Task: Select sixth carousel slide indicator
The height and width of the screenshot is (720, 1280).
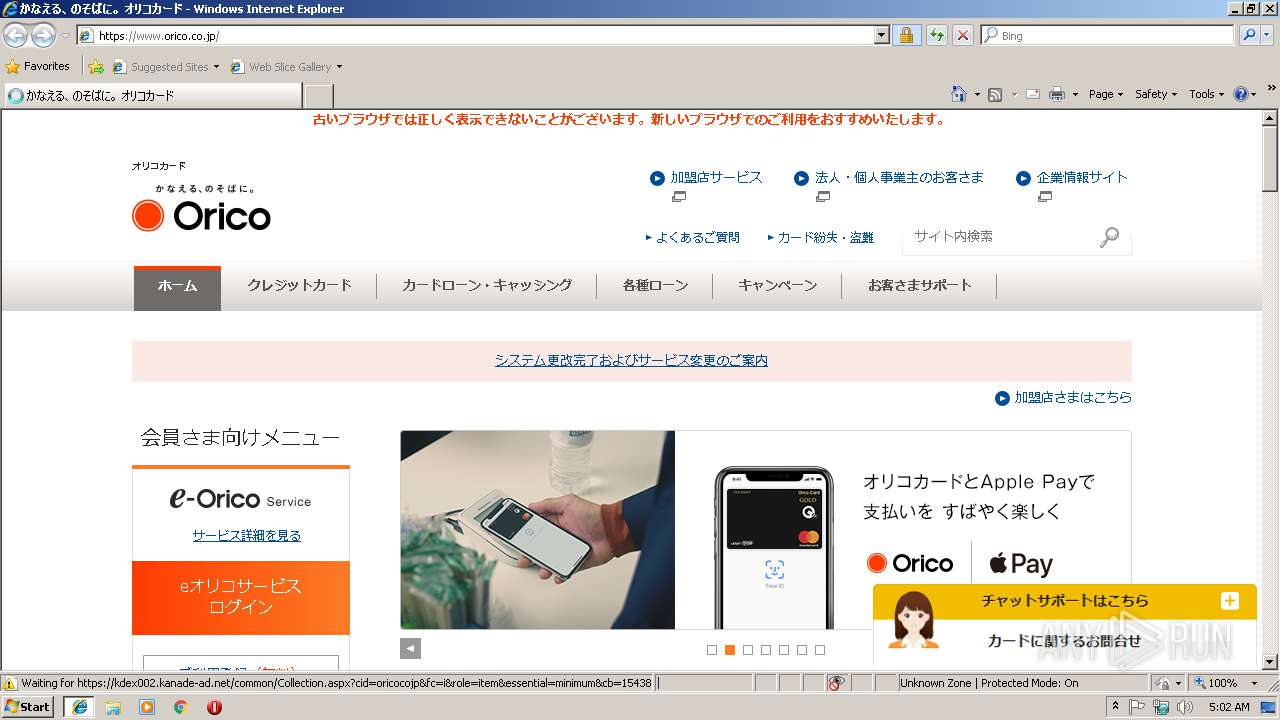Action: pos(802,650)
